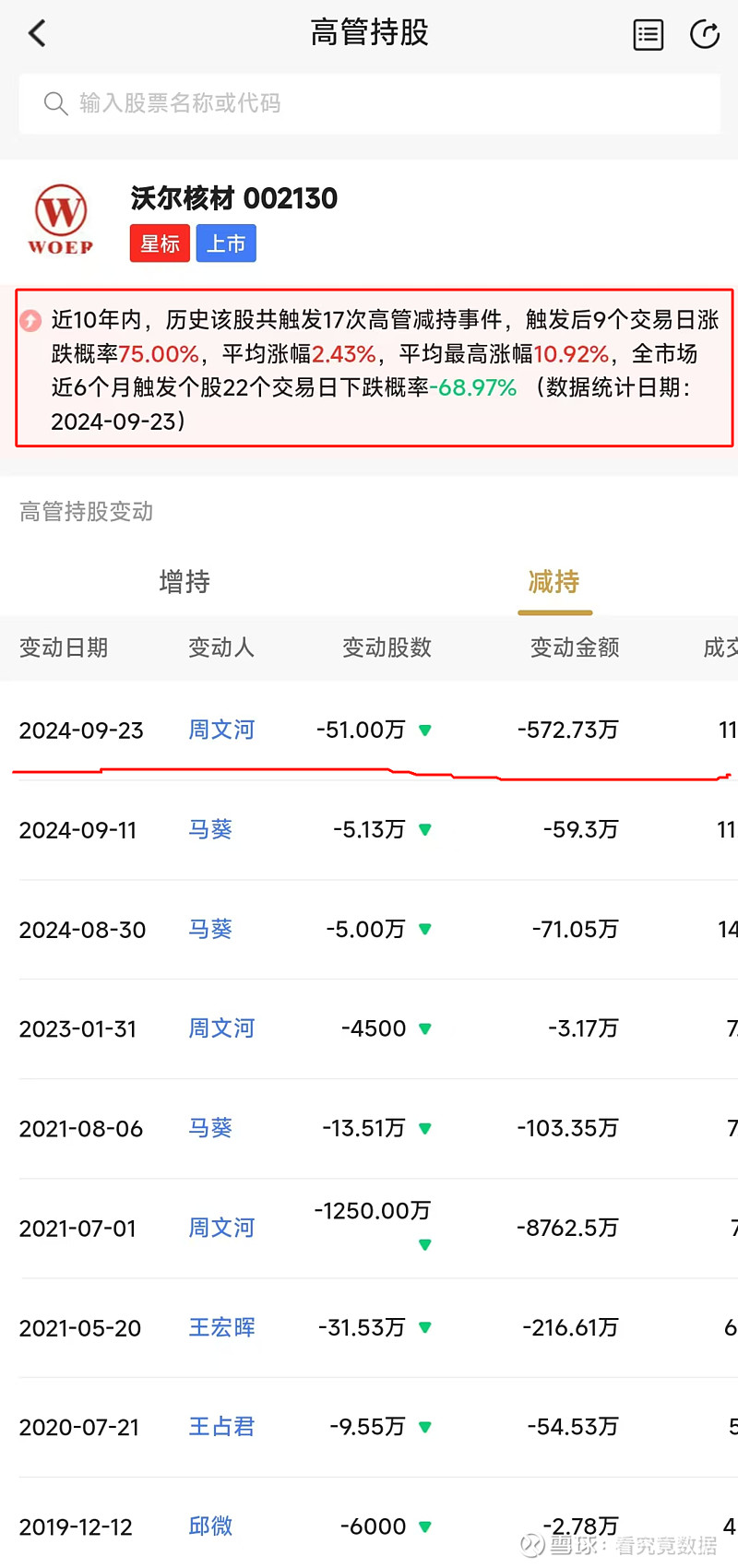The width and height of the screenshot is (738, 1568).
Task: Open 马葵 in the 2024-09-11 row
Action: (210, 829)
